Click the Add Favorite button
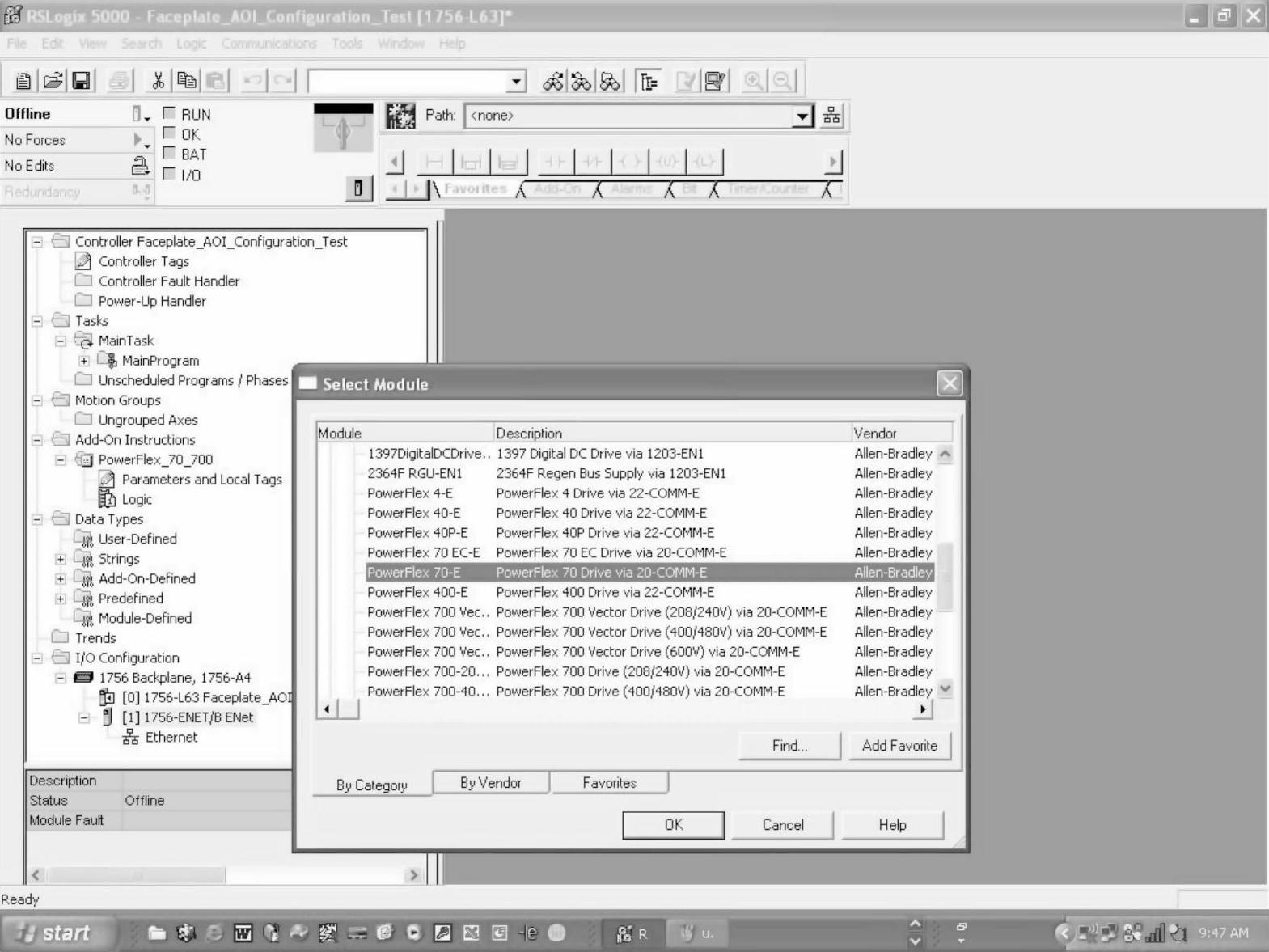Image resolution: width=1269 pixels, height=952 pixels. pyautogui.click(x=899, y=746)
